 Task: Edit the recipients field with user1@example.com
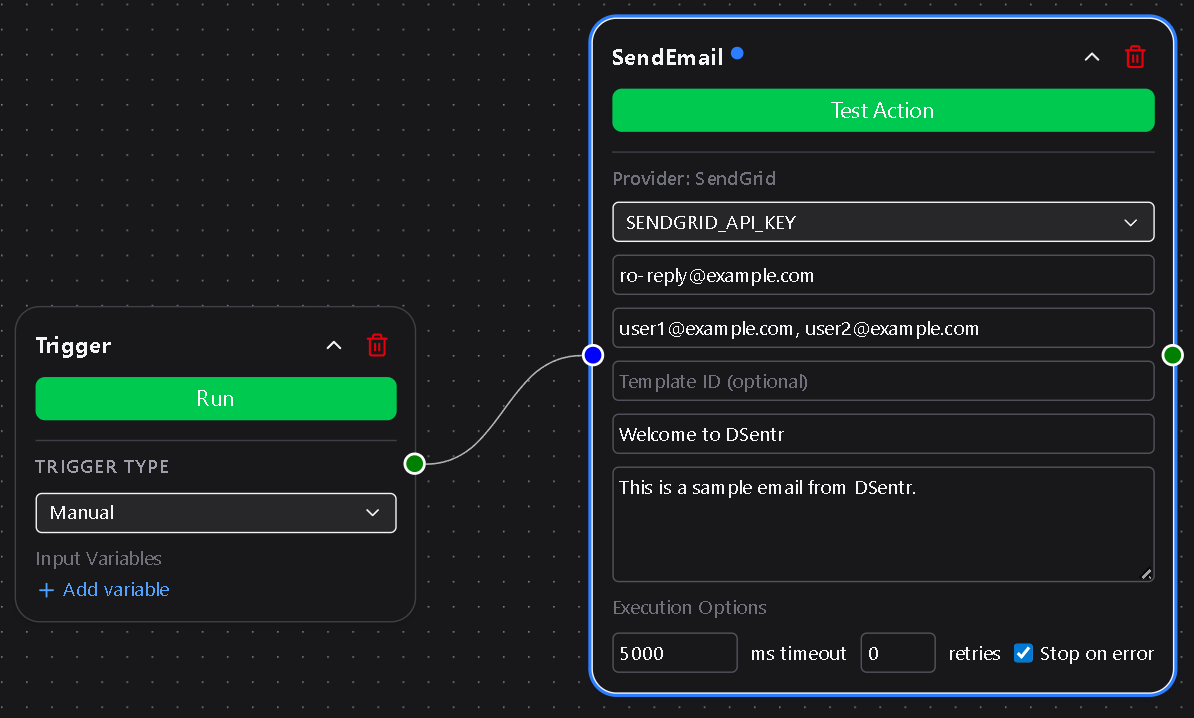[883, 328]
